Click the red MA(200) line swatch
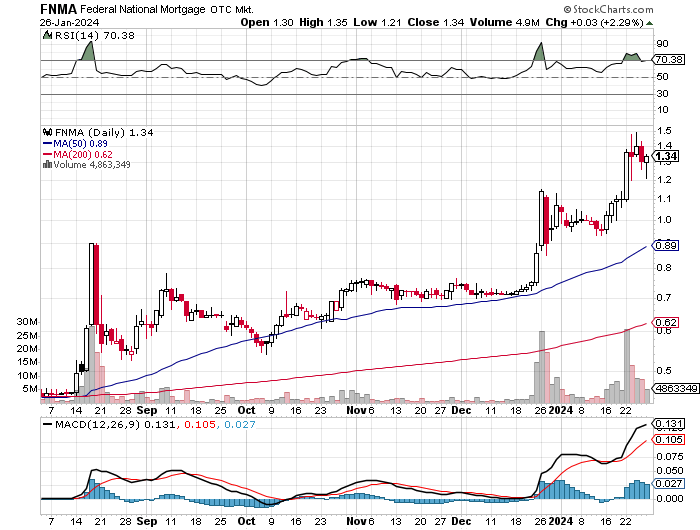 (x=47, y=154)
